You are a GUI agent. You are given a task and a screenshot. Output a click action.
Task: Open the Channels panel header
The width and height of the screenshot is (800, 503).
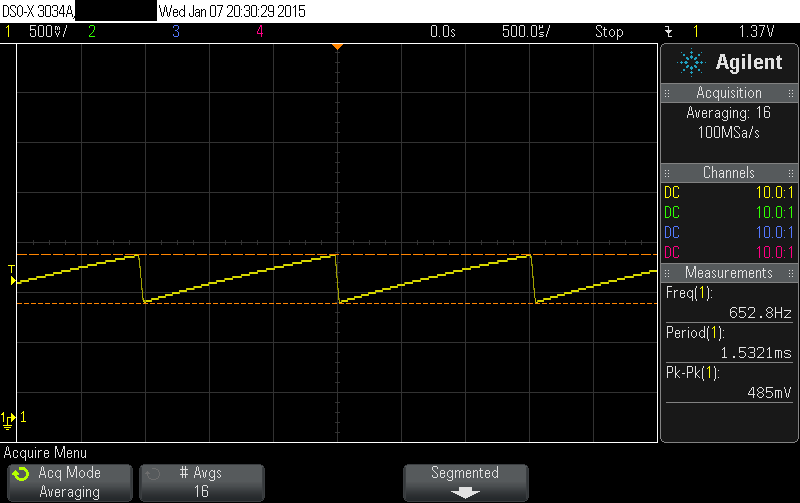[729, 173]
